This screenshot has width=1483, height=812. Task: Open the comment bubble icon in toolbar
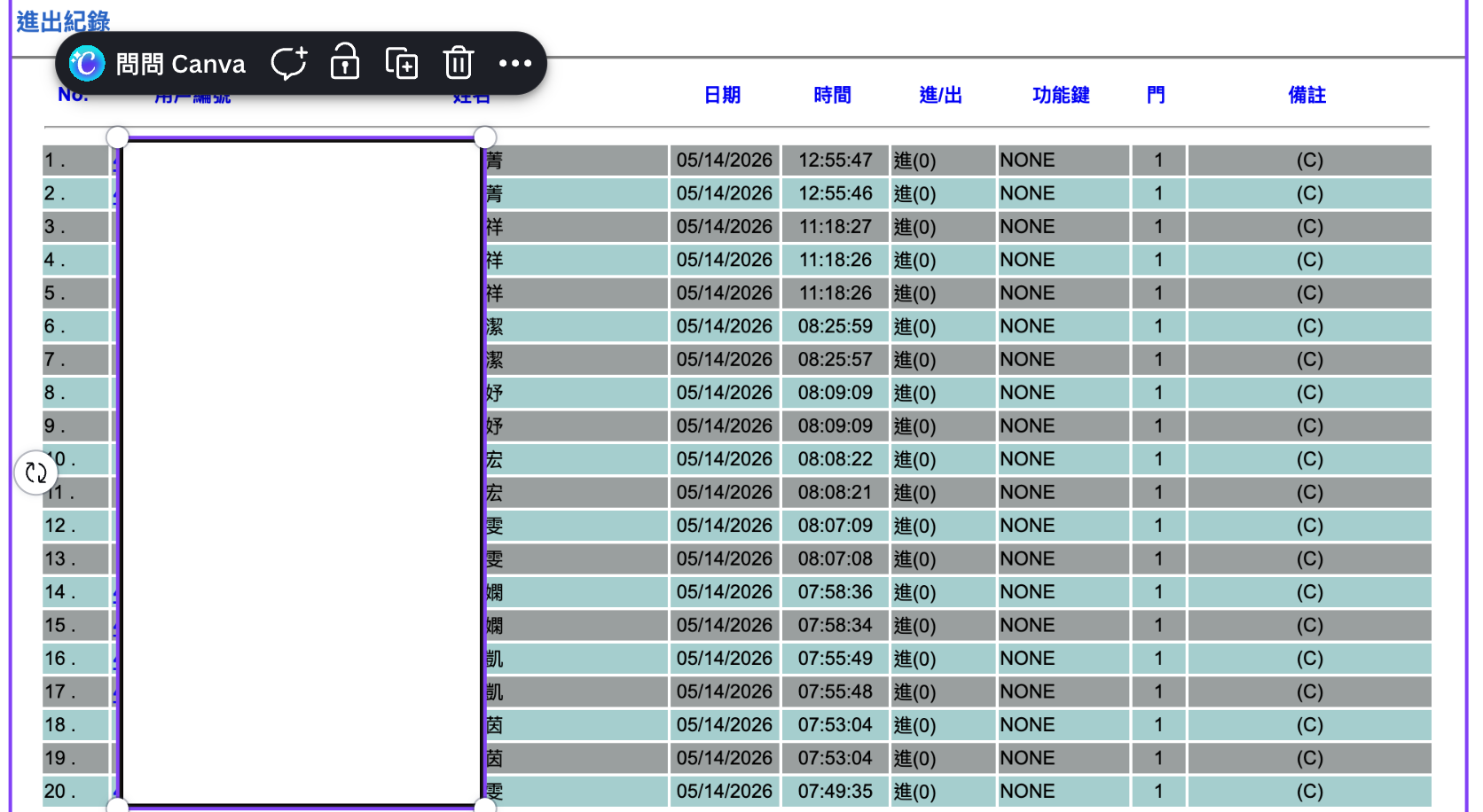click(289, 63)
